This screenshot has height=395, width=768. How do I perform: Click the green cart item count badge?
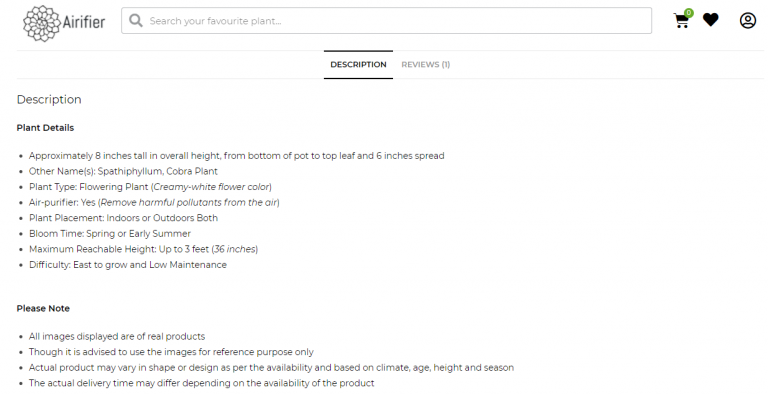click(x=689, y=13)
